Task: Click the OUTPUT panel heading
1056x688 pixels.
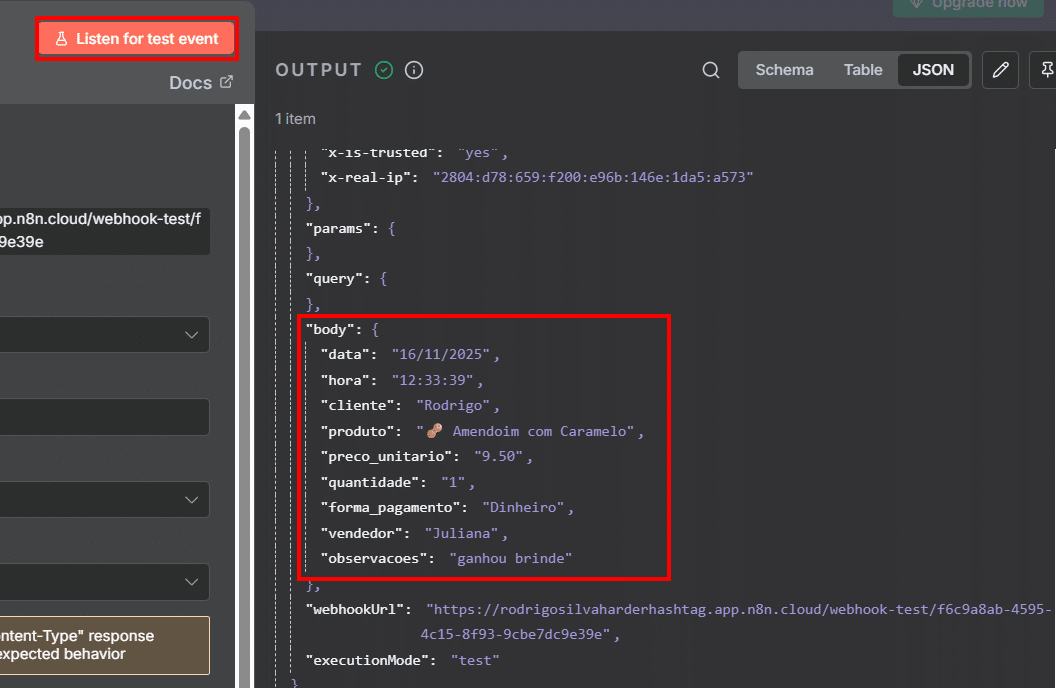Action: pos(319,70)
